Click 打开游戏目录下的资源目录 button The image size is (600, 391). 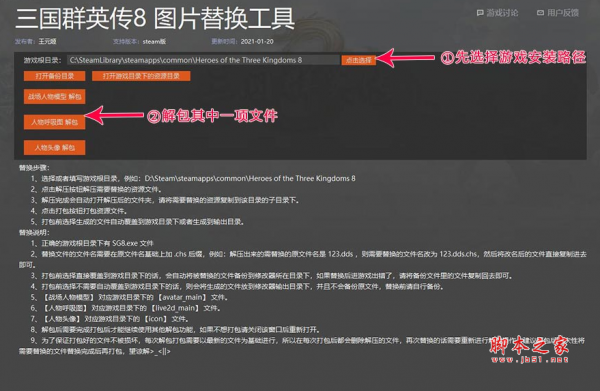click(141, 76)
